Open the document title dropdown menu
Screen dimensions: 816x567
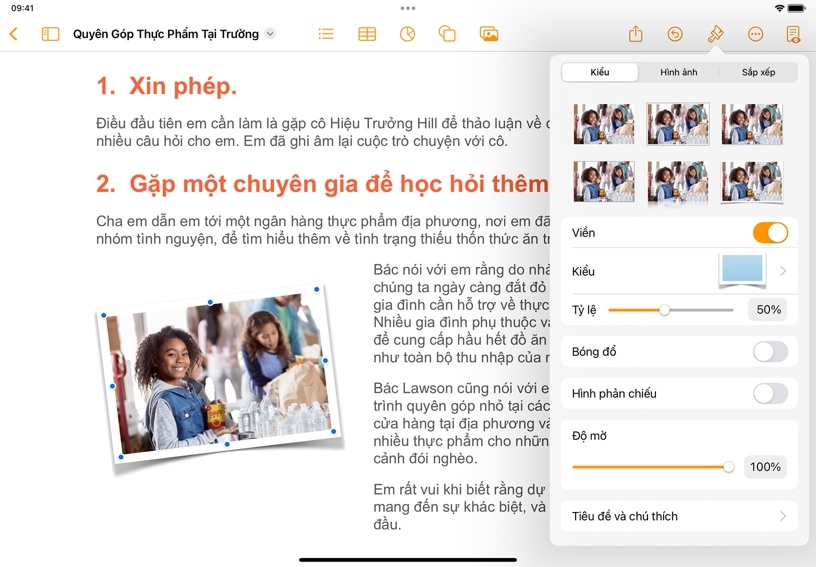pyautogui.click(x=270, y=34)
